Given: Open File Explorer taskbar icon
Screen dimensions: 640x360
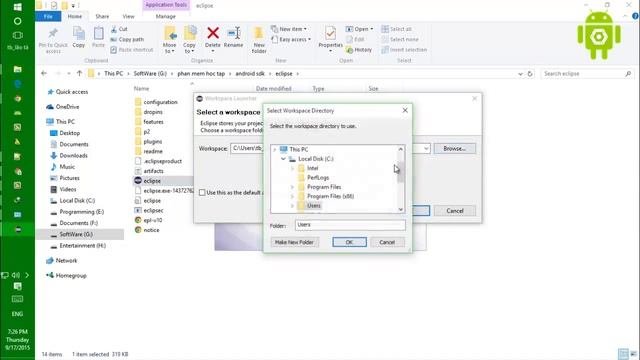Looking at the screenshot, I should [18, 69].
